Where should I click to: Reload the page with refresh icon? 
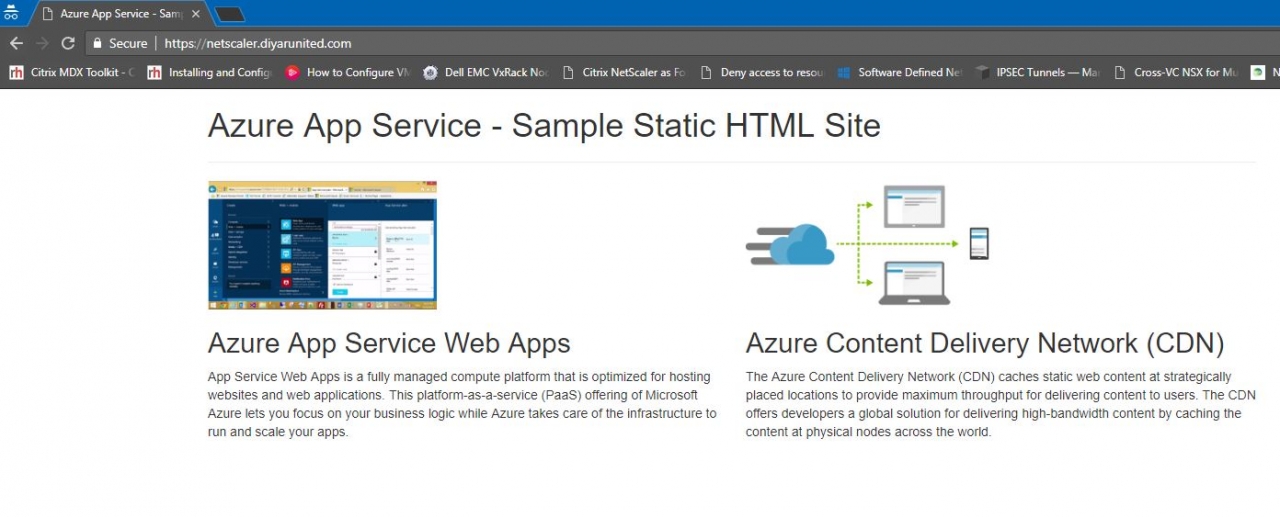pos(68,43)
